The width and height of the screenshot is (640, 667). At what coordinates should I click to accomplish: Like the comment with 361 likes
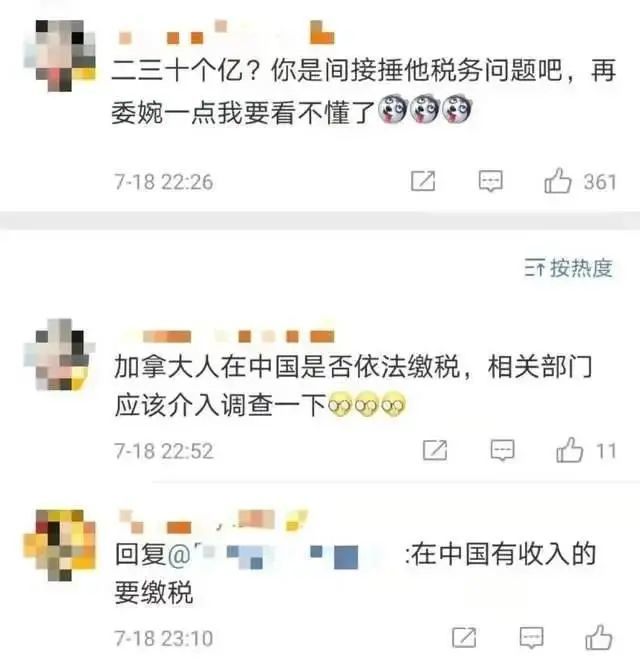(558, 181)
